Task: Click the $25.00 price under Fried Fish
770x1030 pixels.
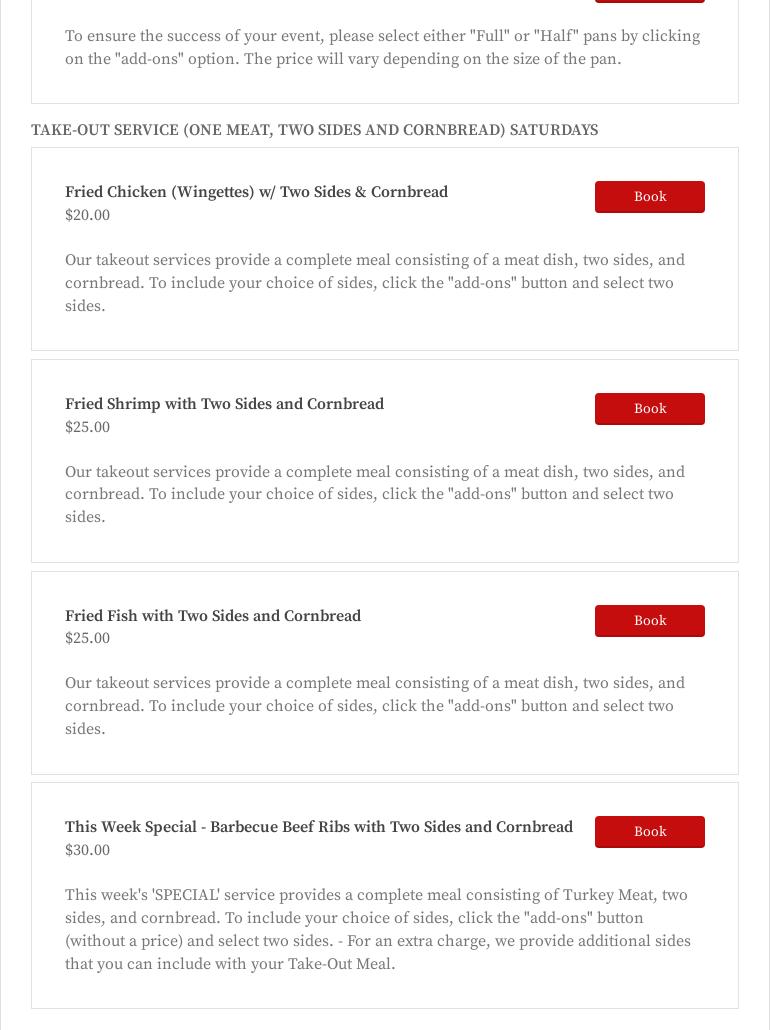Action: (88, 638)
